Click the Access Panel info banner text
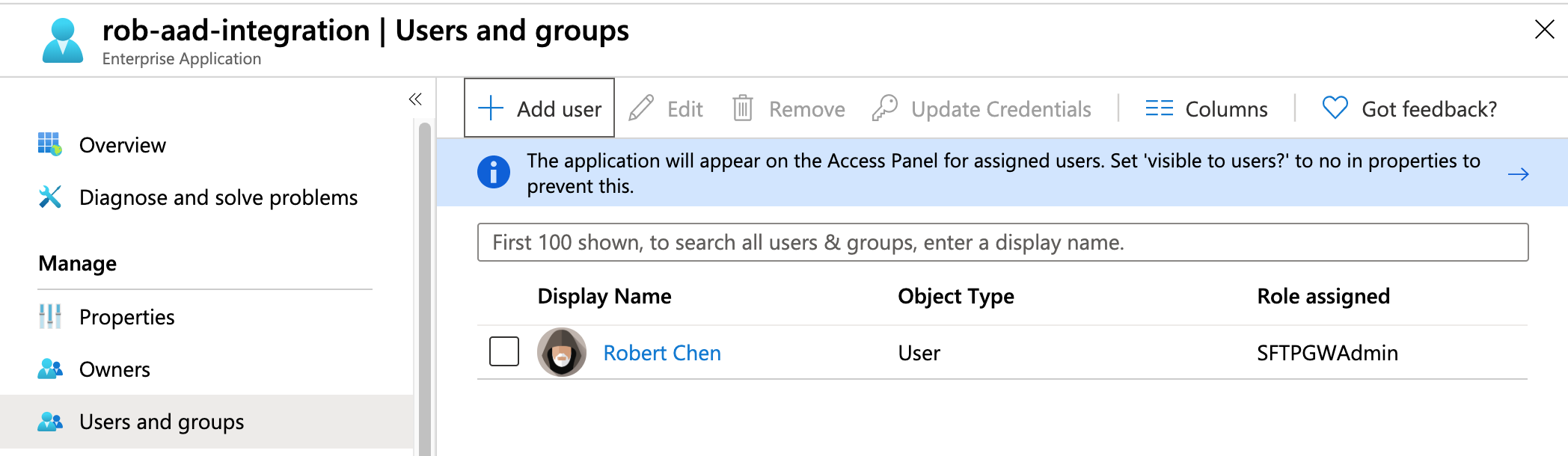Screen dimensions: 1568x456 pos(1003,173)
